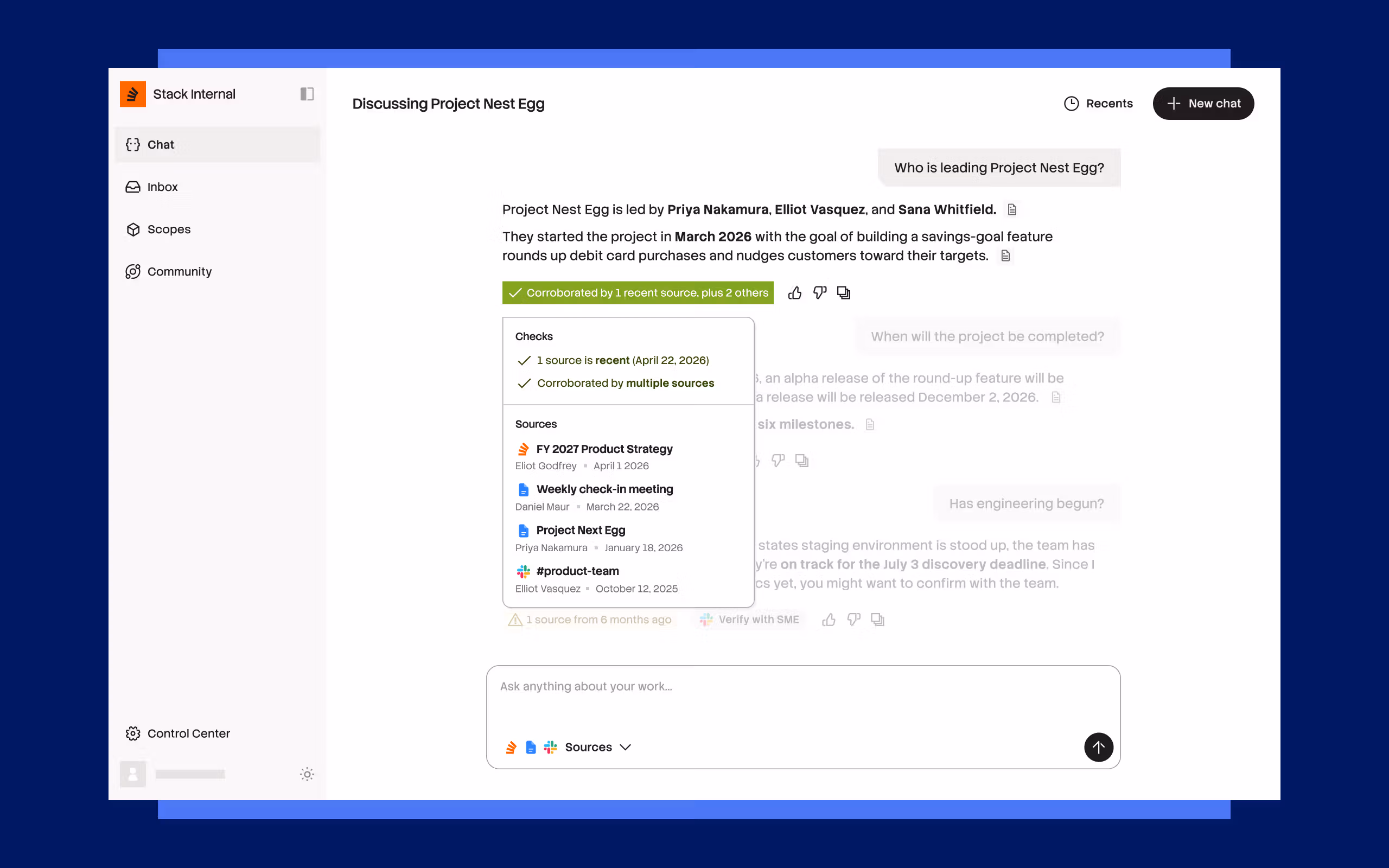Click the Stack Internal orange logo

click(132, 93)
